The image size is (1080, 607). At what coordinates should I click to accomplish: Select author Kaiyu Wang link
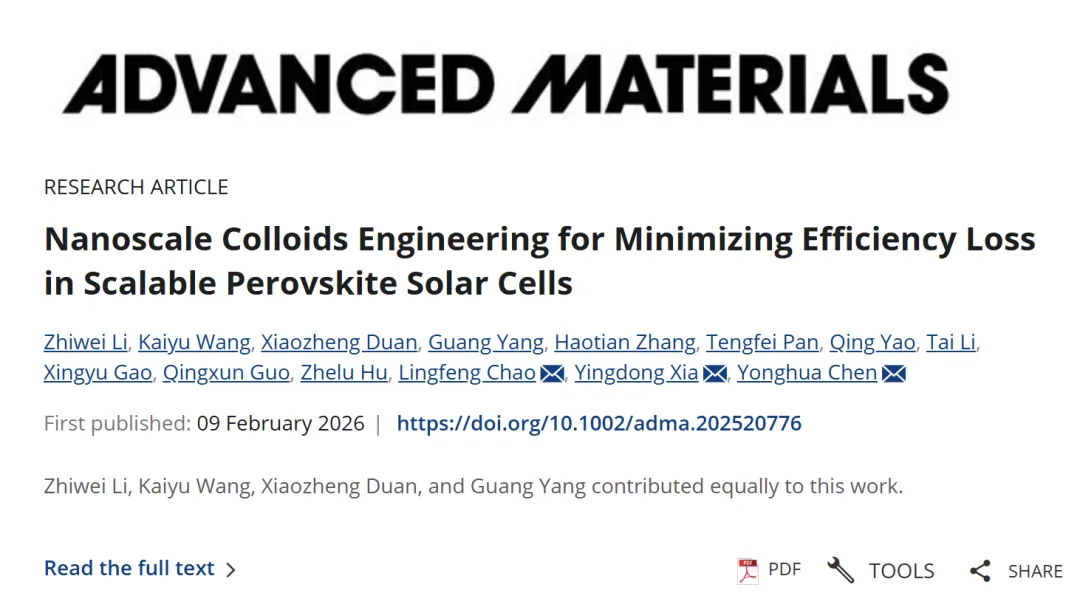[194, 342]
